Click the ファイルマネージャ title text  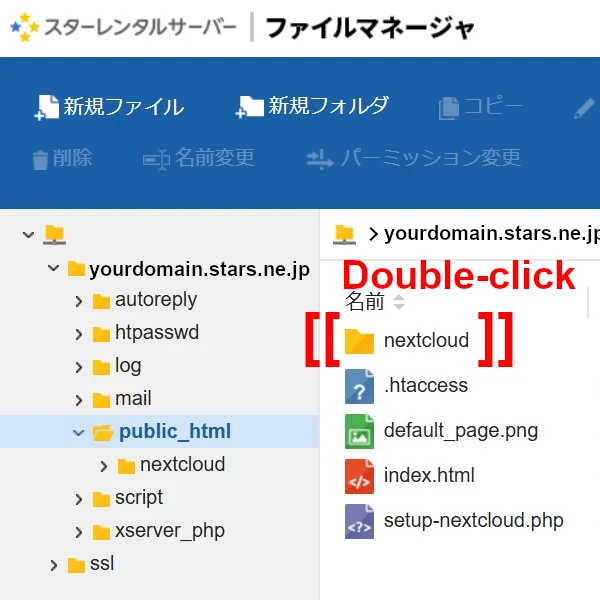[x=370, y=28]
